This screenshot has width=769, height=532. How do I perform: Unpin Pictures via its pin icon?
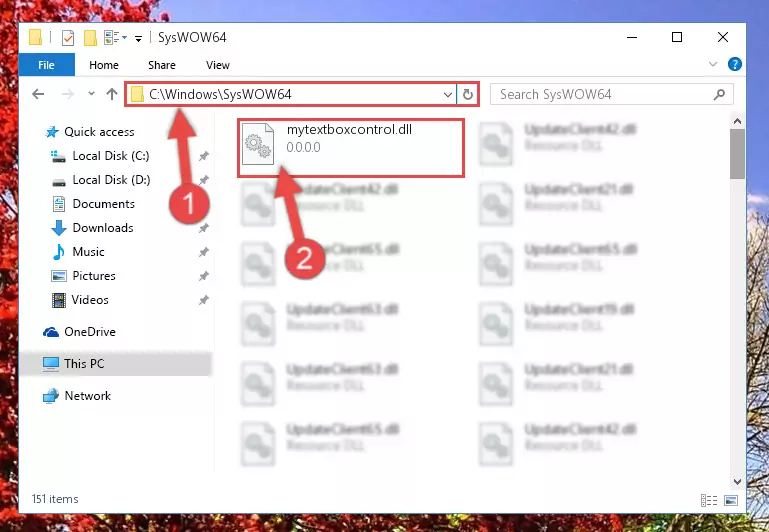pos(204,276)
